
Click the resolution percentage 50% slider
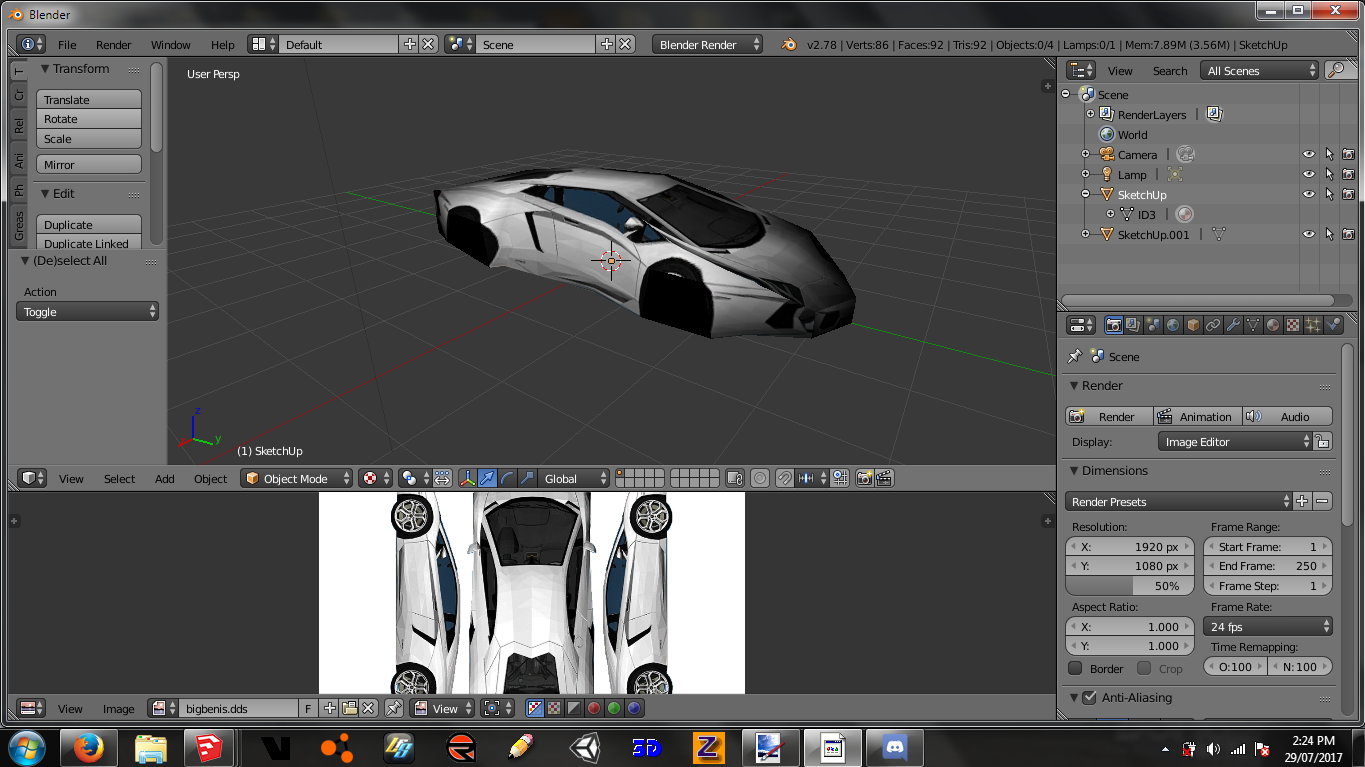(x=1130, y=586)
